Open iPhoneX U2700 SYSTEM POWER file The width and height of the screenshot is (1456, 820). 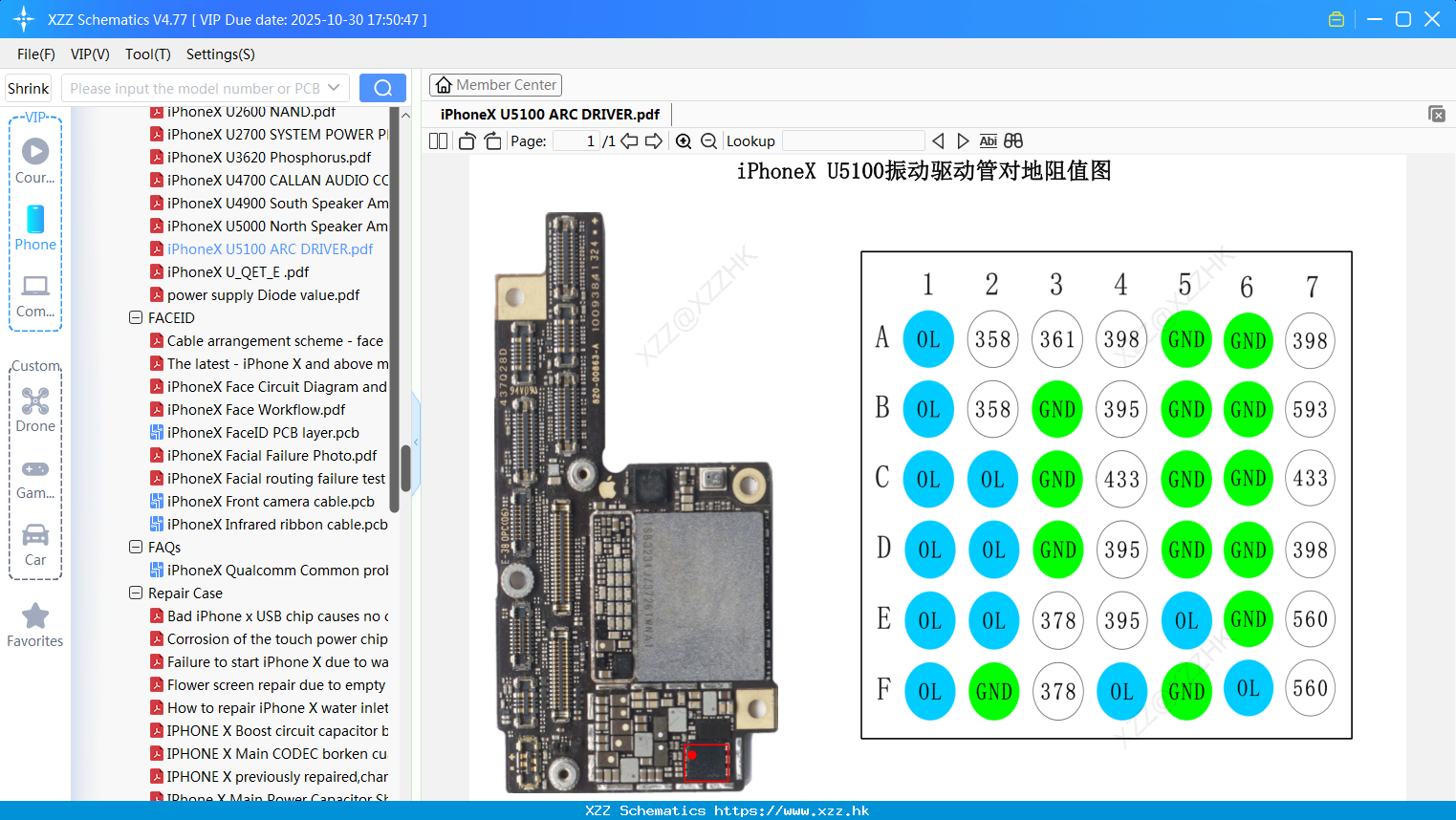[277, 134]
